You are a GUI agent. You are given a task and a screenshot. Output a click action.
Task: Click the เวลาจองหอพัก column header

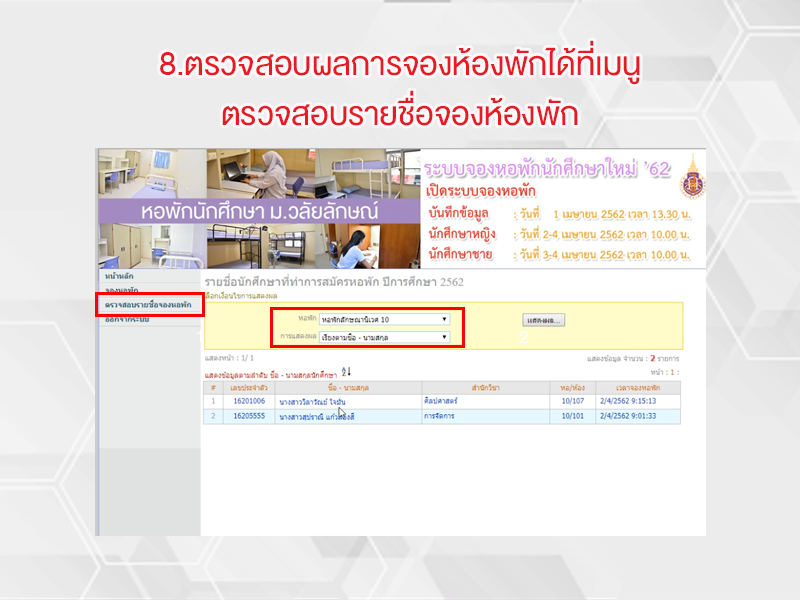tap(639, 386)
